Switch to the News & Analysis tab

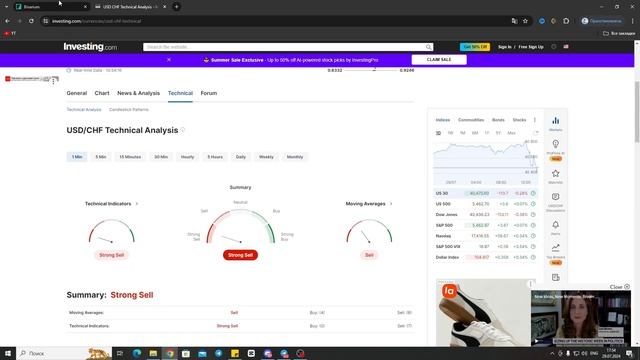coord(138,93)
